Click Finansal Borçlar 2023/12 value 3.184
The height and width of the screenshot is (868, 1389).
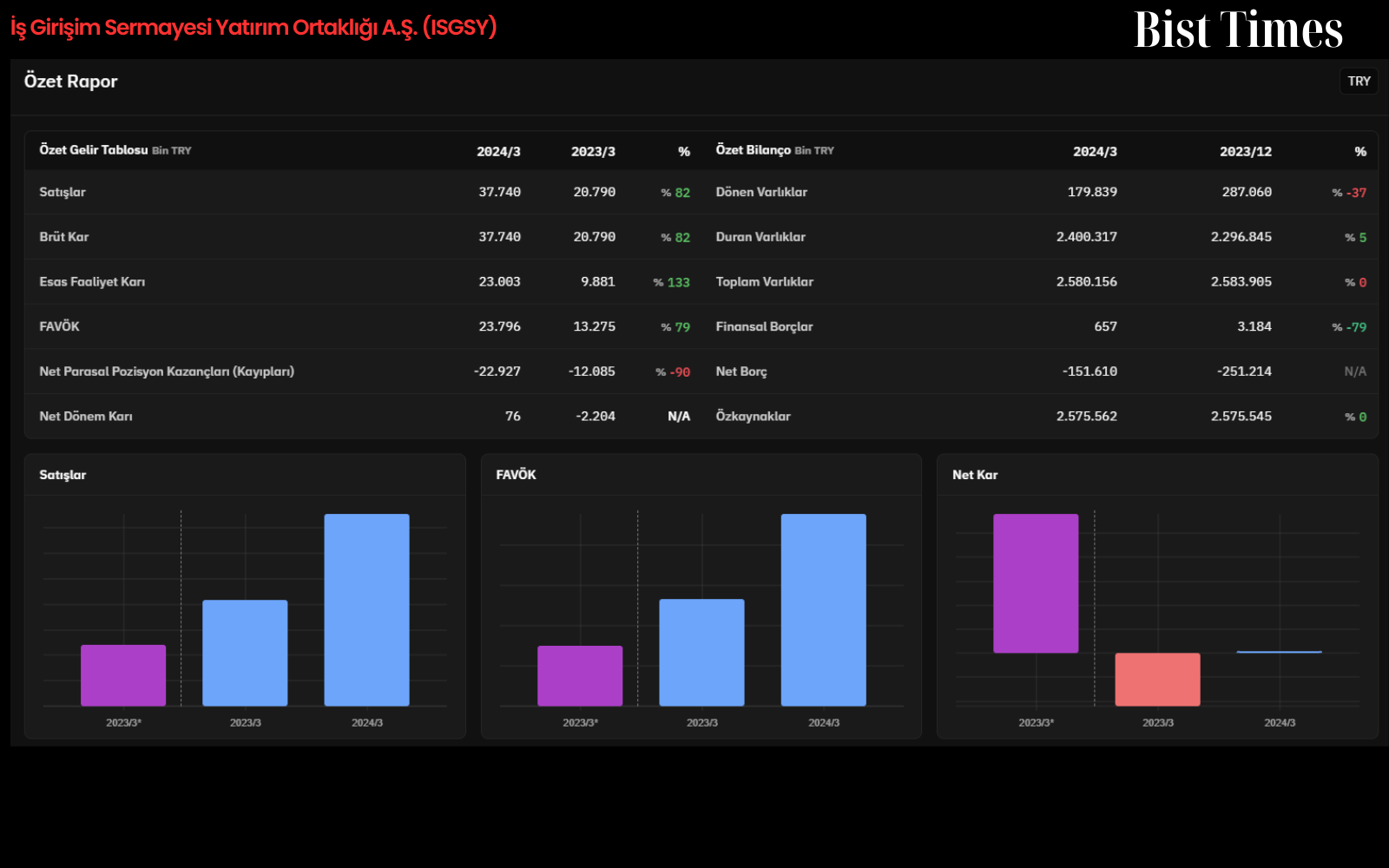tap(1254, 326)
